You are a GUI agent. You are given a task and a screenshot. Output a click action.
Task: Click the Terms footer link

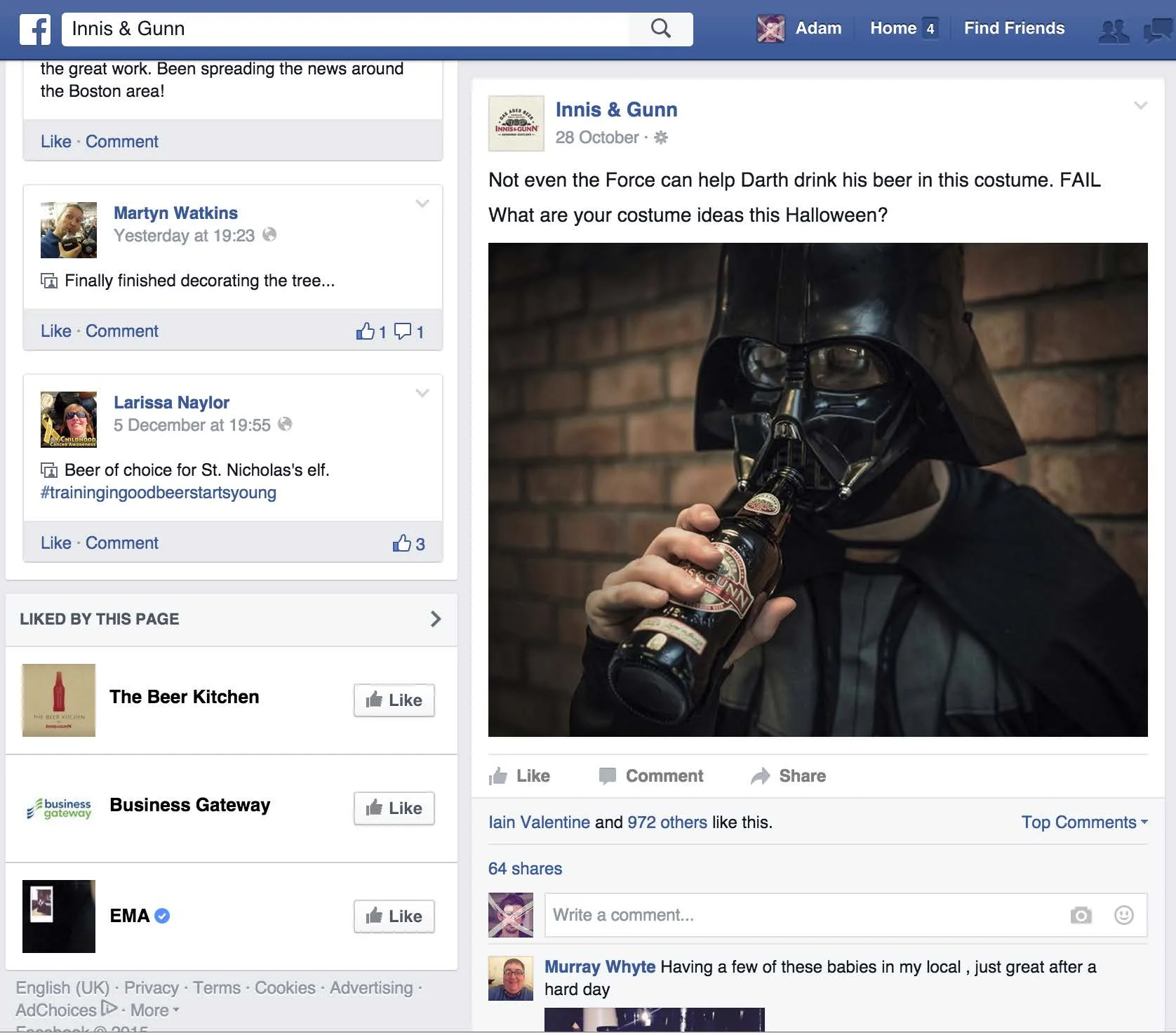[217, 987]
